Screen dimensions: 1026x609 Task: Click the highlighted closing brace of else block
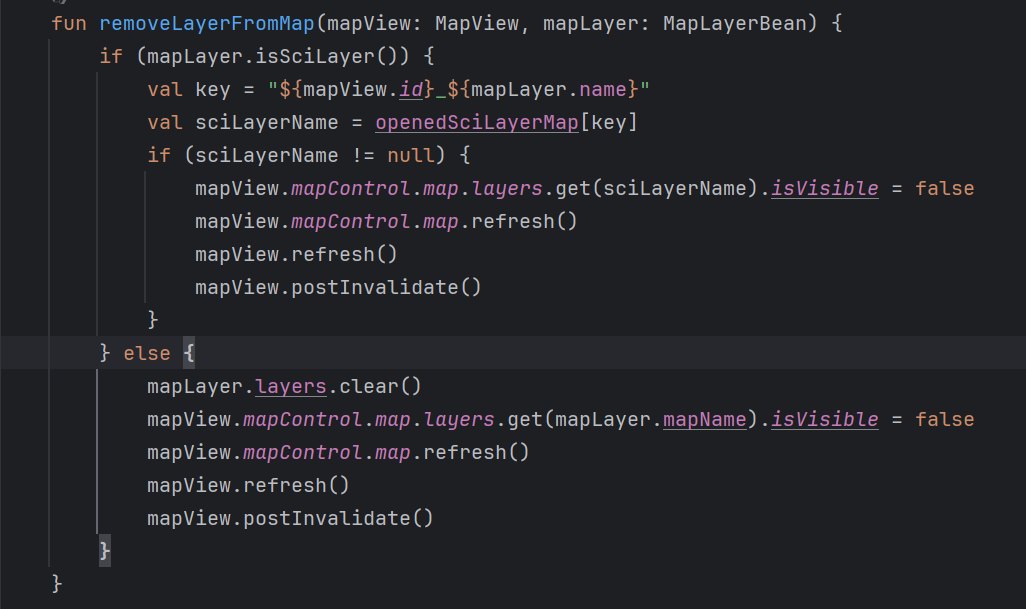click(x=105, y=550)
